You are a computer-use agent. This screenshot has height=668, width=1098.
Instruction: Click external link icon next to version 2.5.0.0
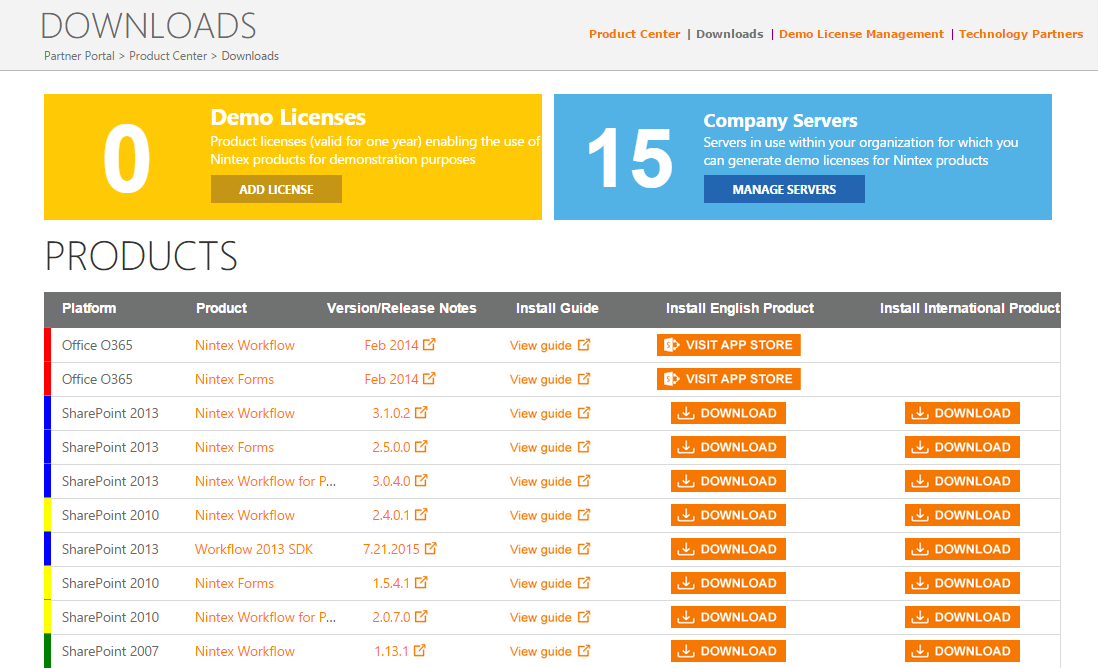421,446
